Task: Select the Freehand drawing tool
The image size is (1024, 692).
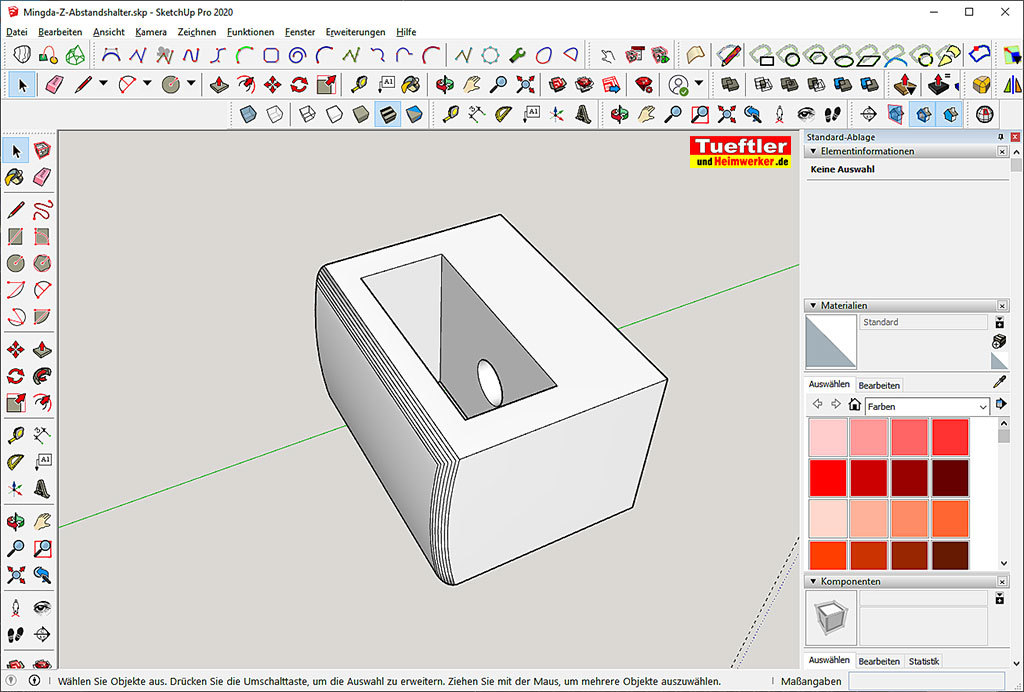Action: 42,210
